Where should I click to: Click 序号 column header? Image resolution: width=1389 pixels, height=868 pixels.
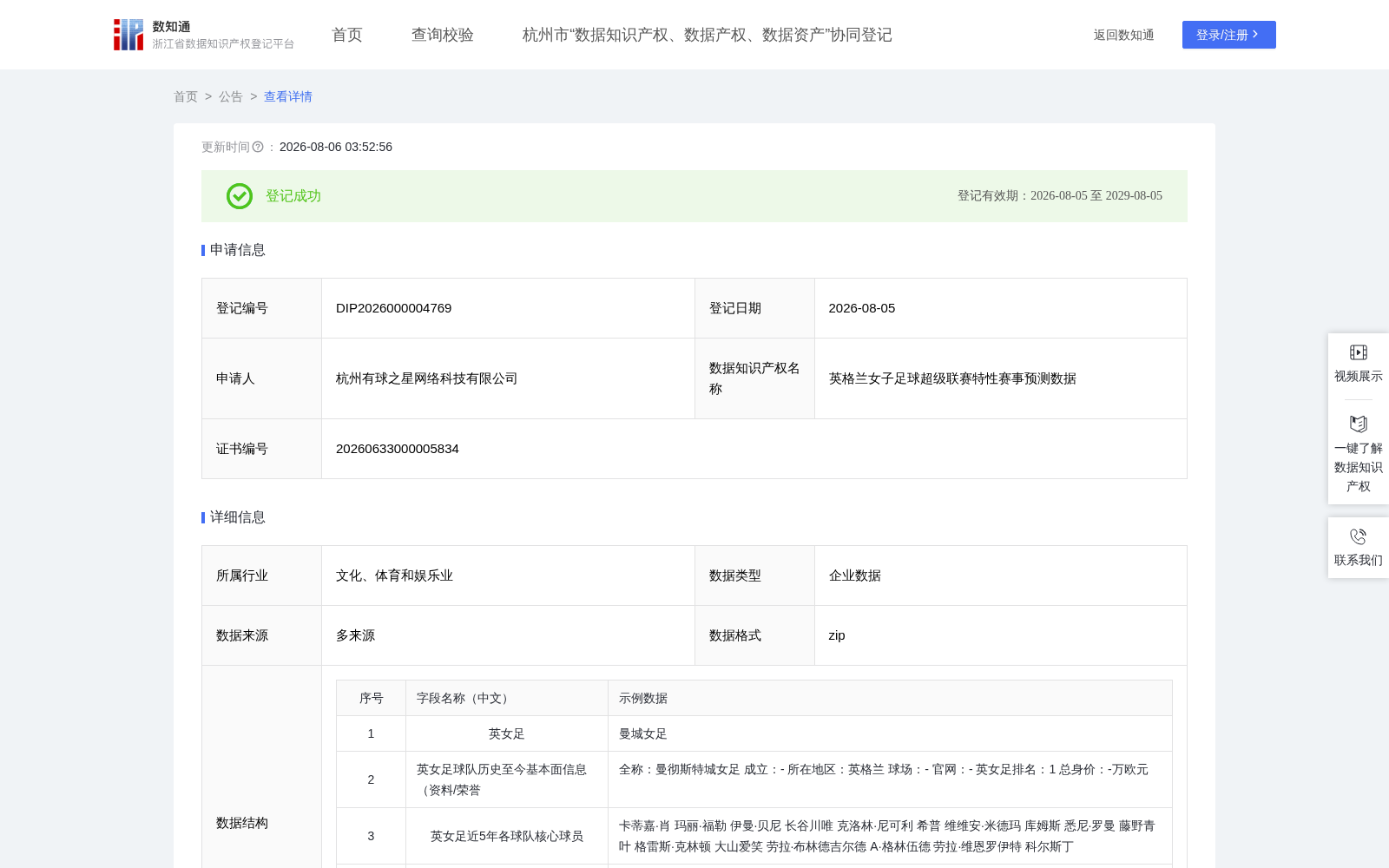tap(372, 698)
